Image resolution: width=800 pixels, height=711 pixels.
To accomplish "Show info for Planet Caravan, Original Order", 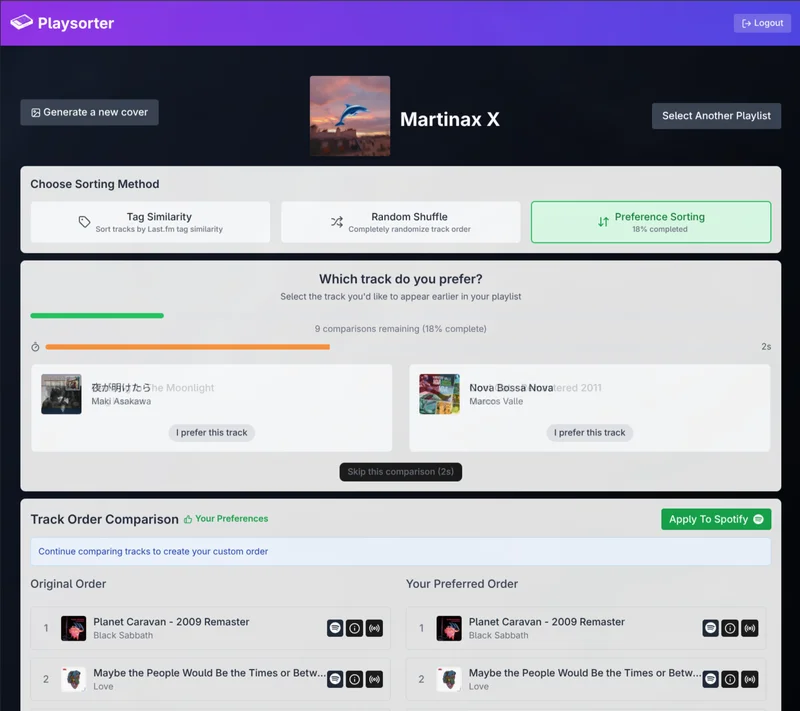I will pyautogui.click(x=355, y=628).
